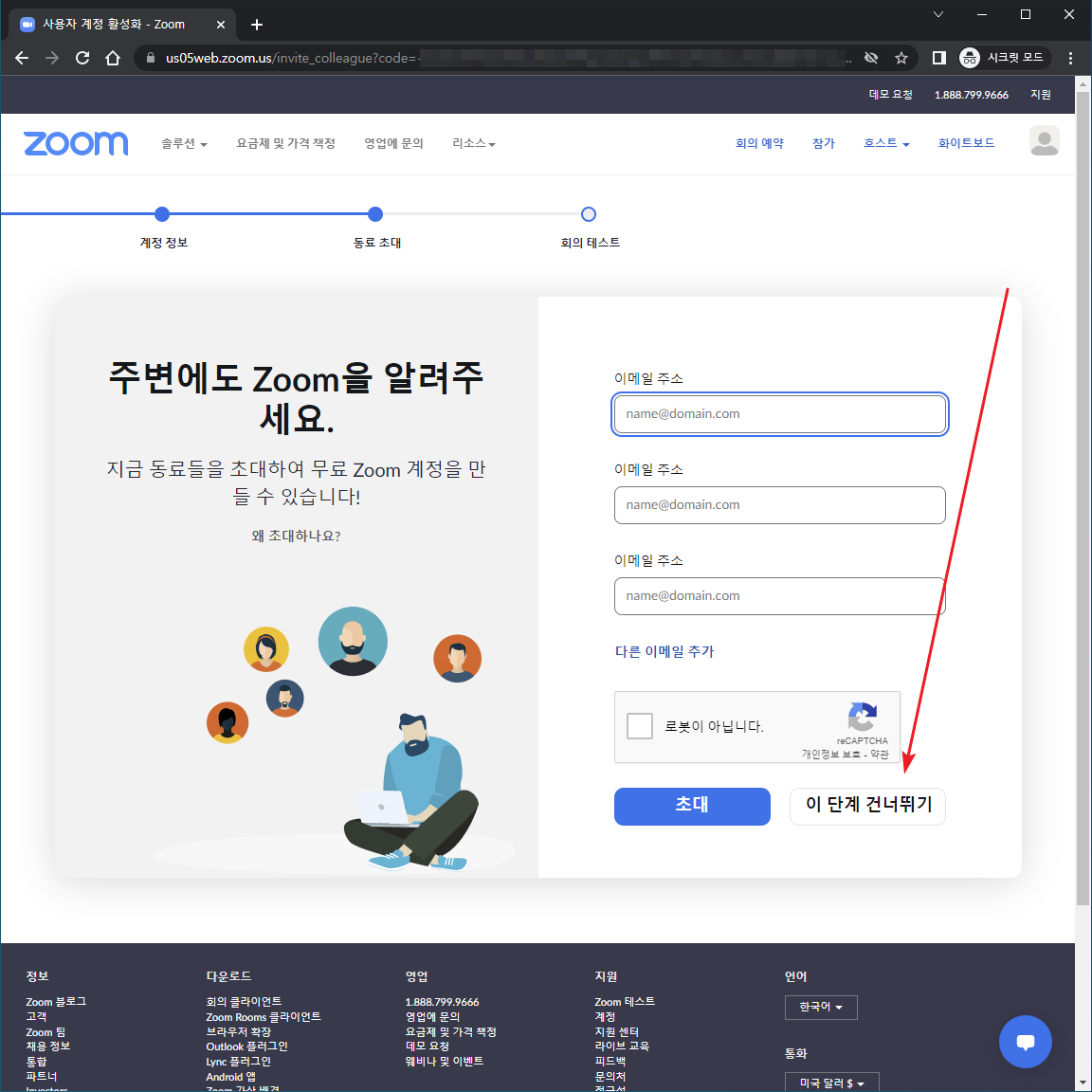Click 이 단계 건너뛰기 button

867,806
